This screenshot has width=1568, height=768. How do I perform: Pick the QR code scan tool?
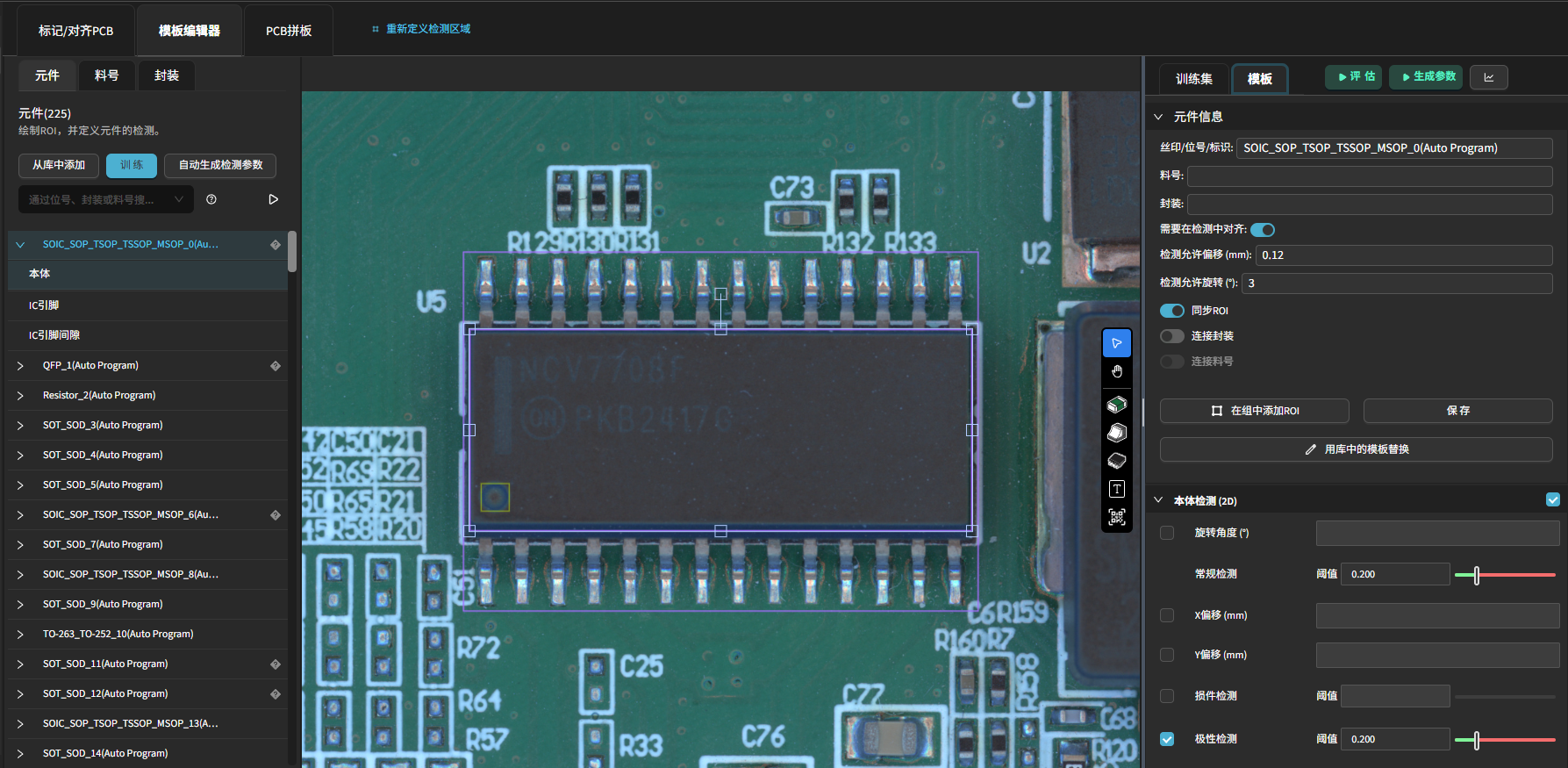pyautogui.click(x=1116, y=517)
